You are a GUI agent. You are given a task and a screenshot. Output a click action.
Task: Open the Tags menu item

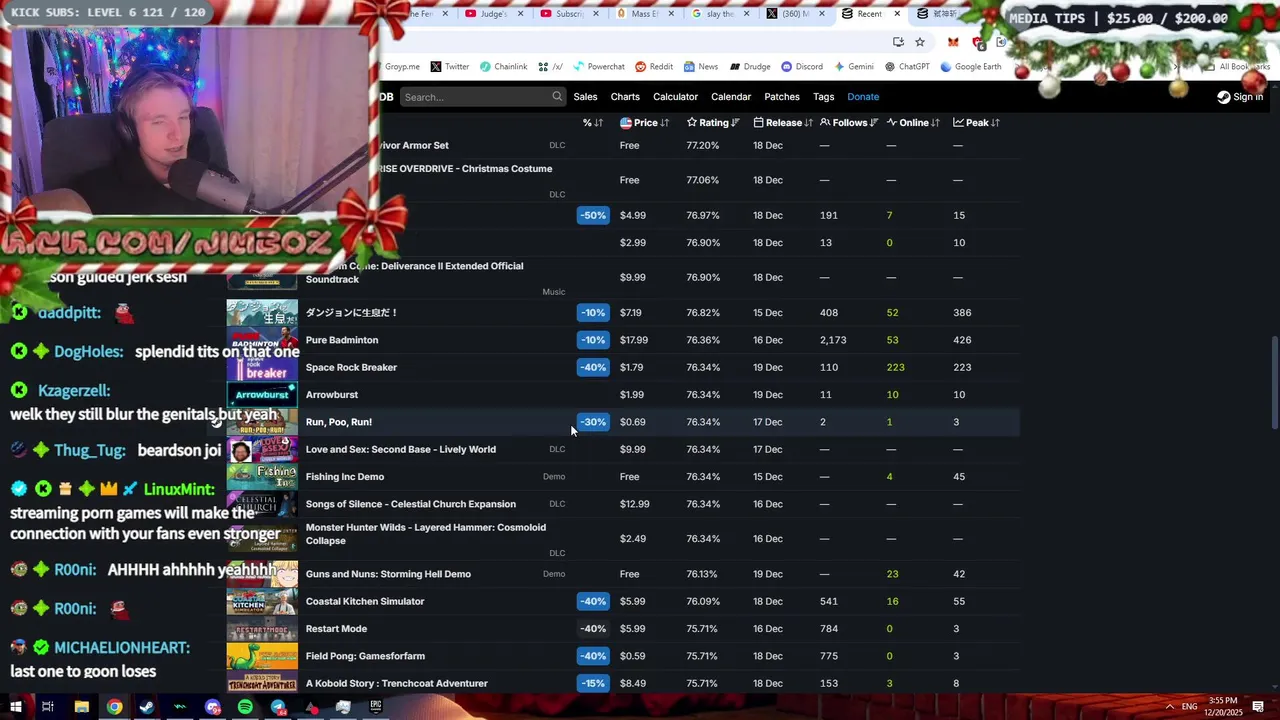point(824,97)
